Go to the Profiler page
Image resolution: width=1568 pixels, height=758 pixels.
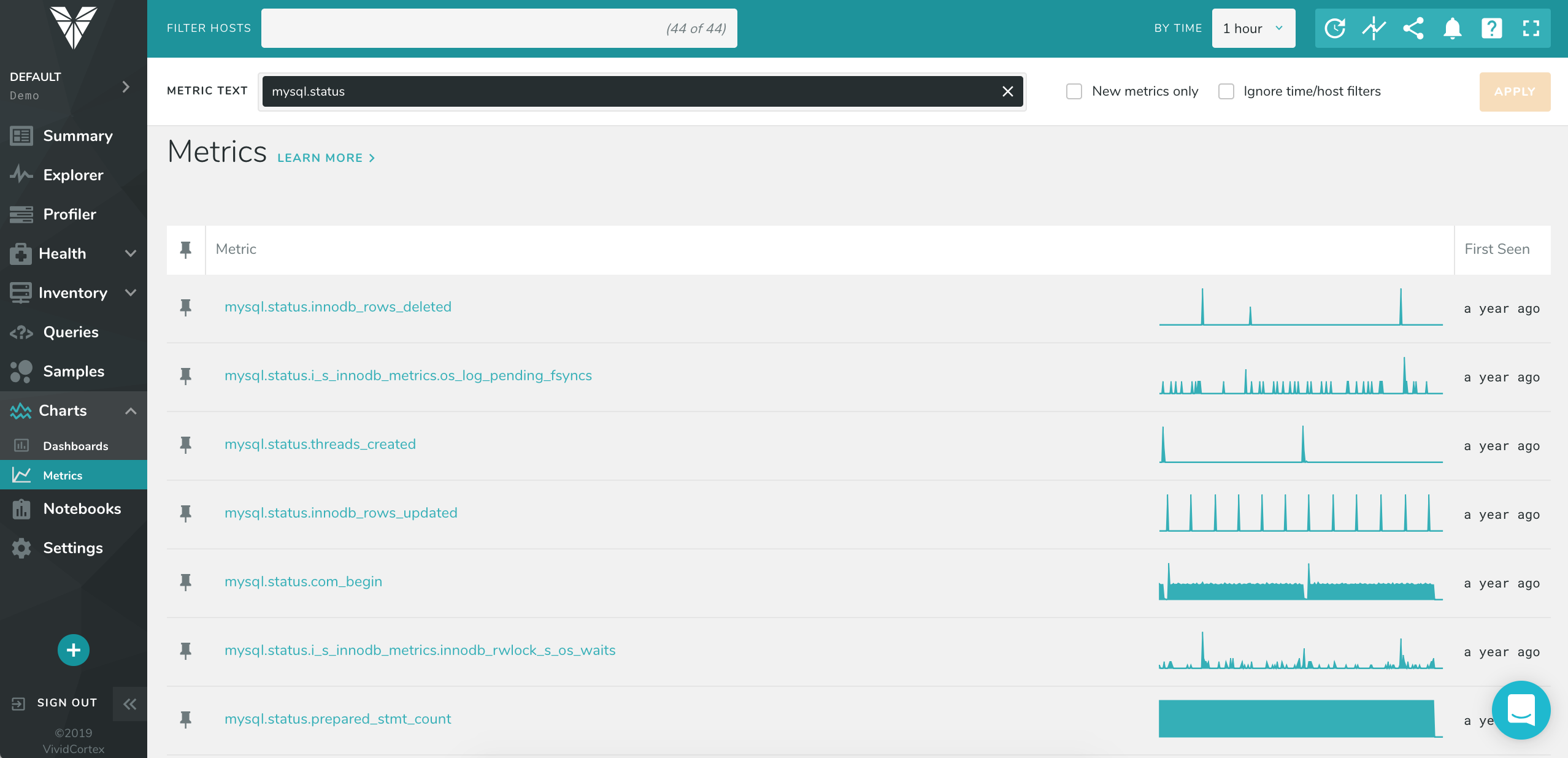click(x=69, y=214)
